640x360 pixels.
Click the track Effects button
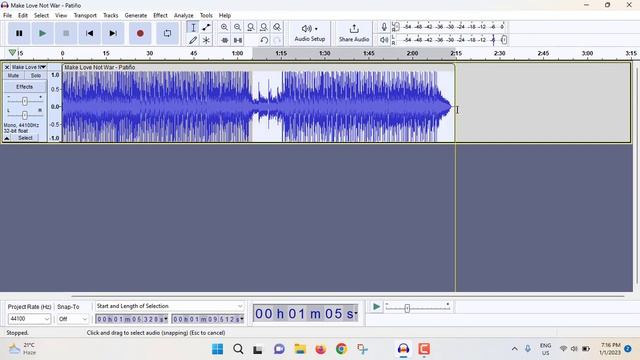point(24,87)
